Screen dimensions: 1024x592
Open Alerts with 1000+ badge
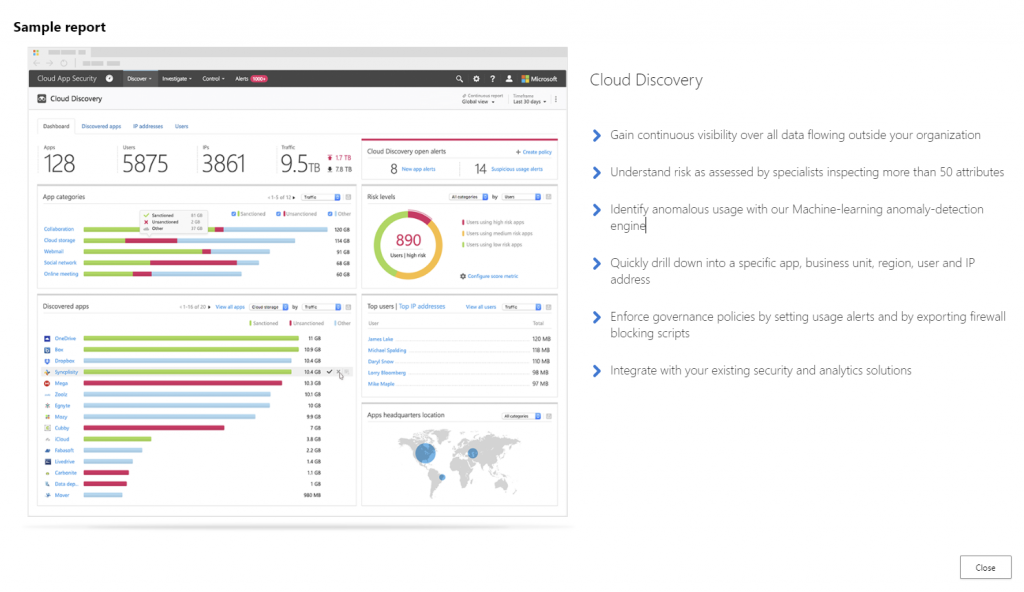(x=251, y=78)
